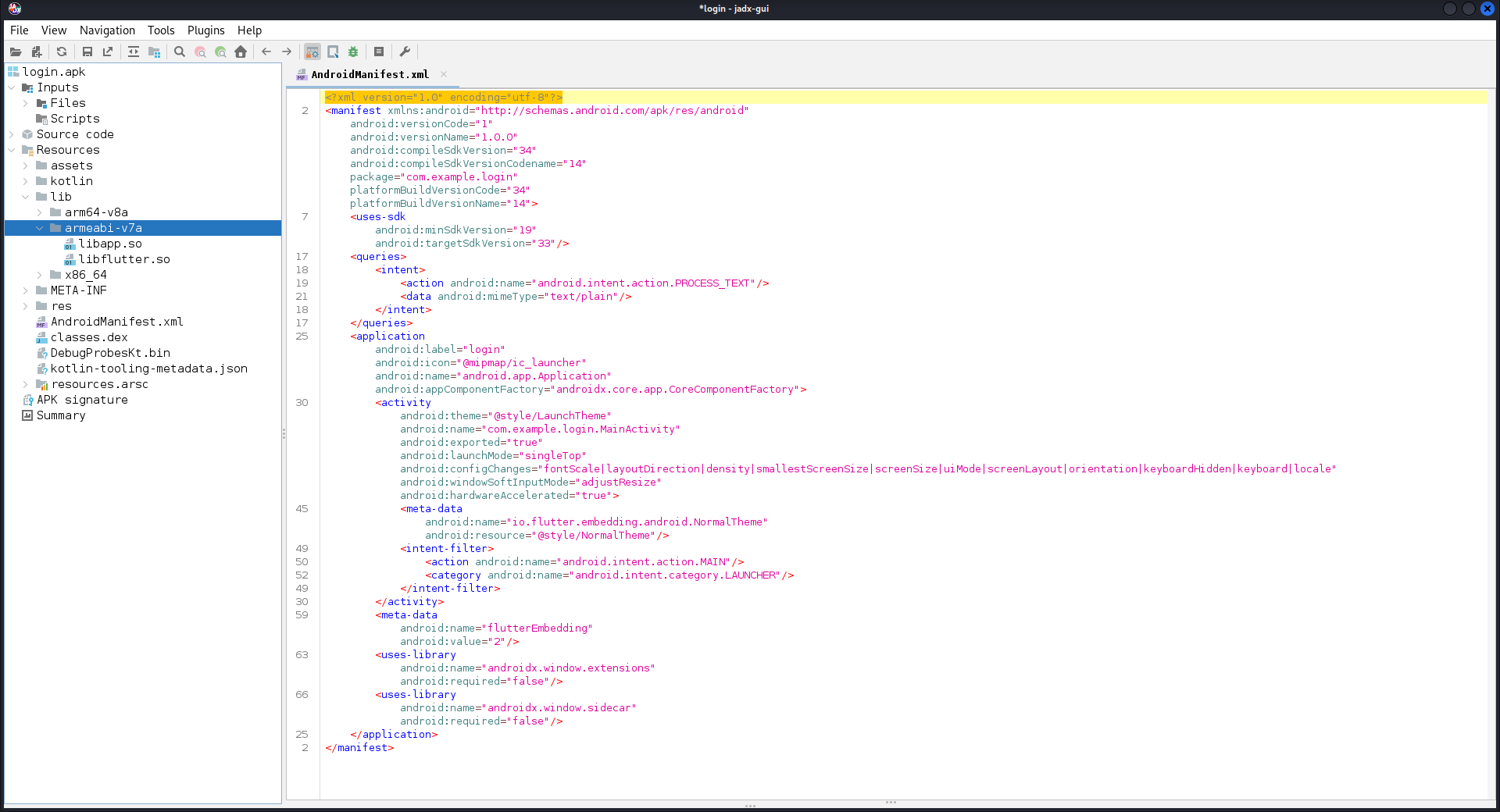Navigate back with the left arrow icon

click(x=266, y=52)
